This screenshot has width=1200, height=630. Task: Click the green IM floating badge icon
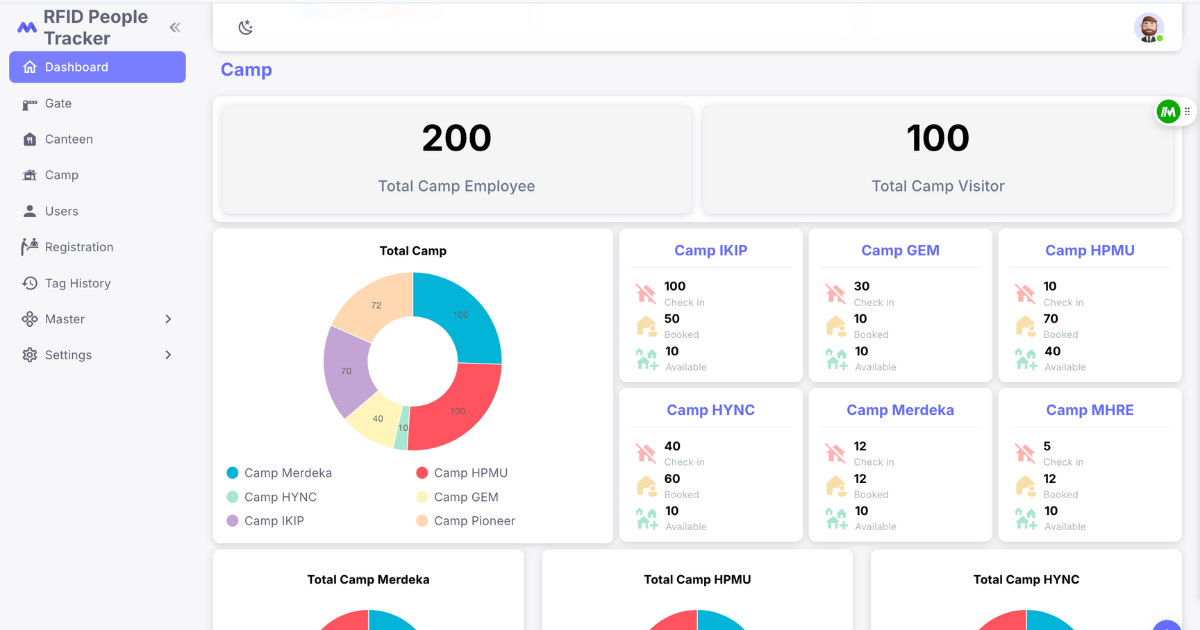(1168, 112)
